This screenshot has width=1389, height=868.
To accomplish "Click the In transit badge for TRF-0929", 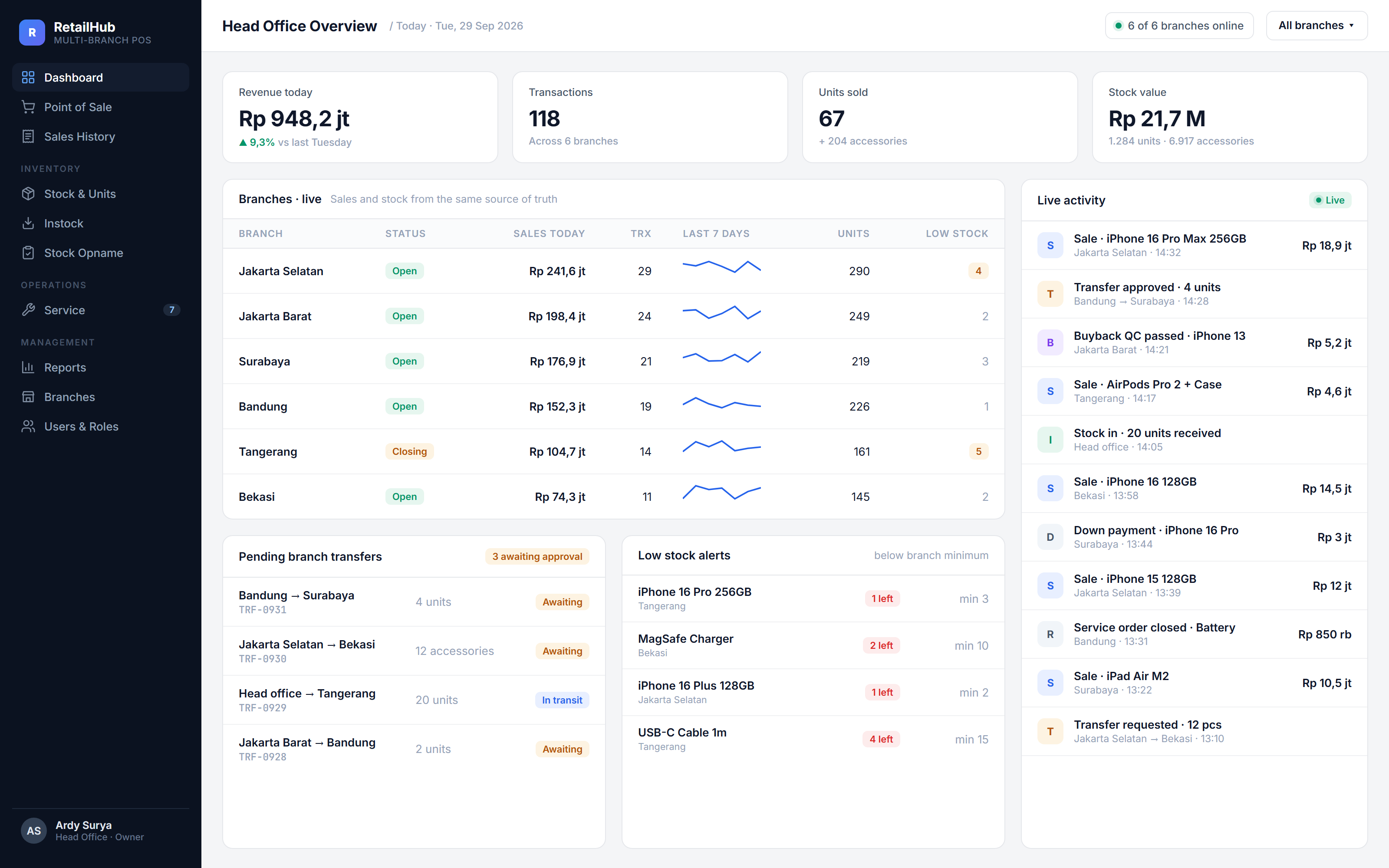I will [x=562, y=700].
